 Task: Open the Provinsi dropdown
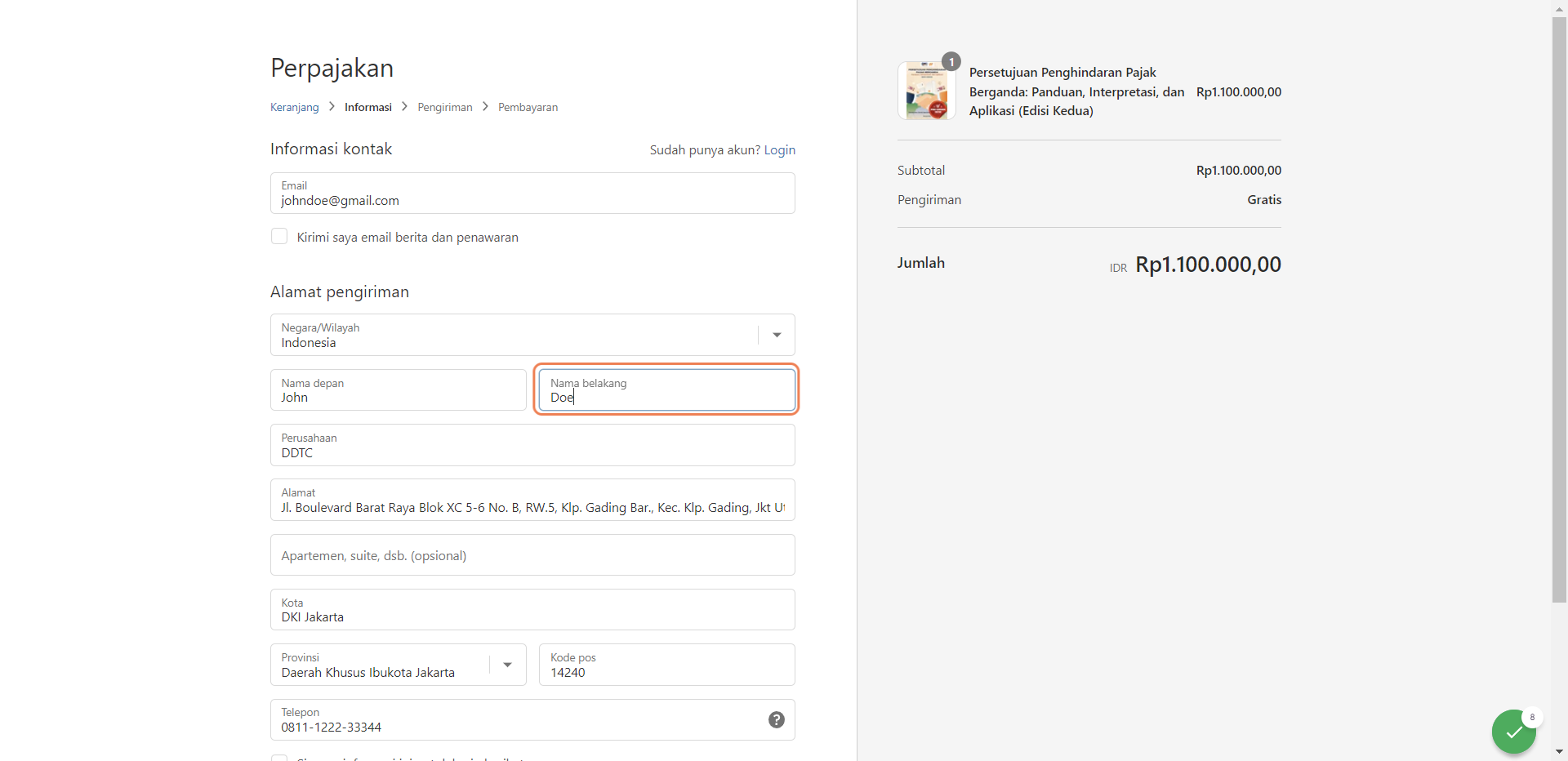(x=399, y=665)
